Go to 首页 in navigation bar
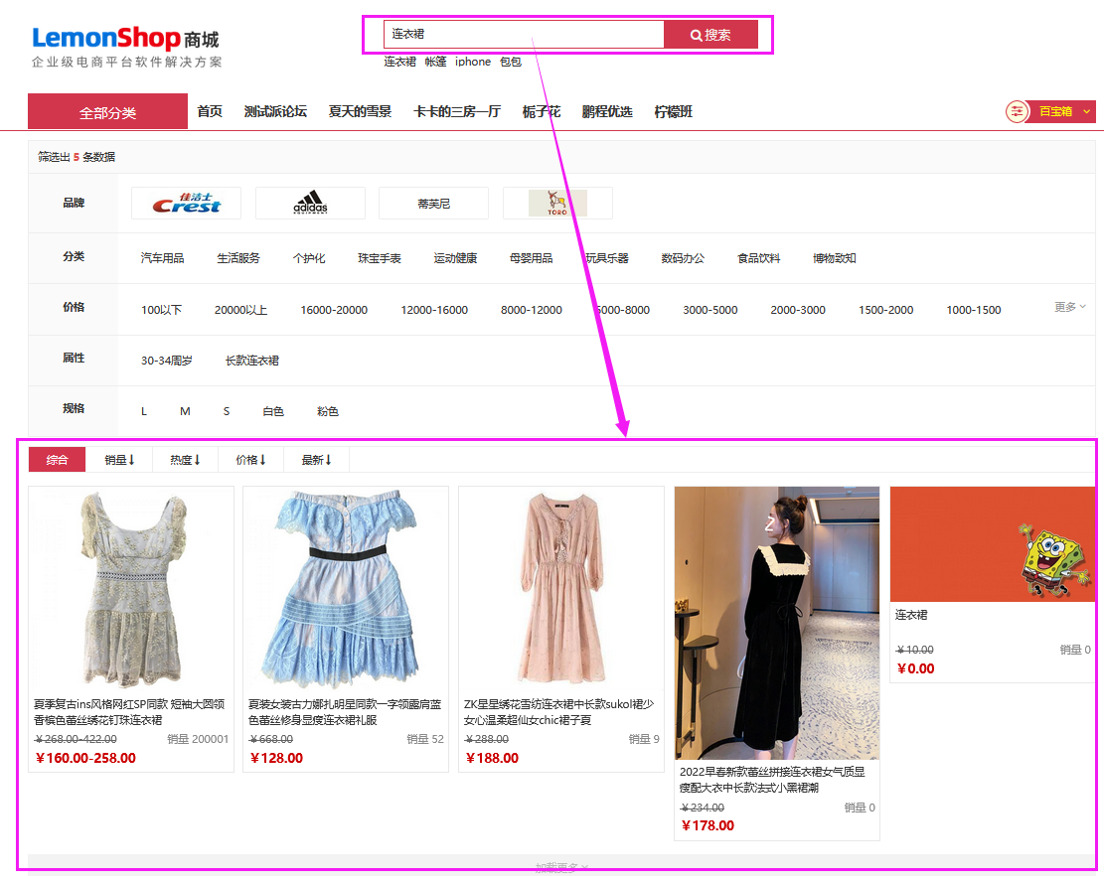The image size is (1104, 876). [210, 112]
